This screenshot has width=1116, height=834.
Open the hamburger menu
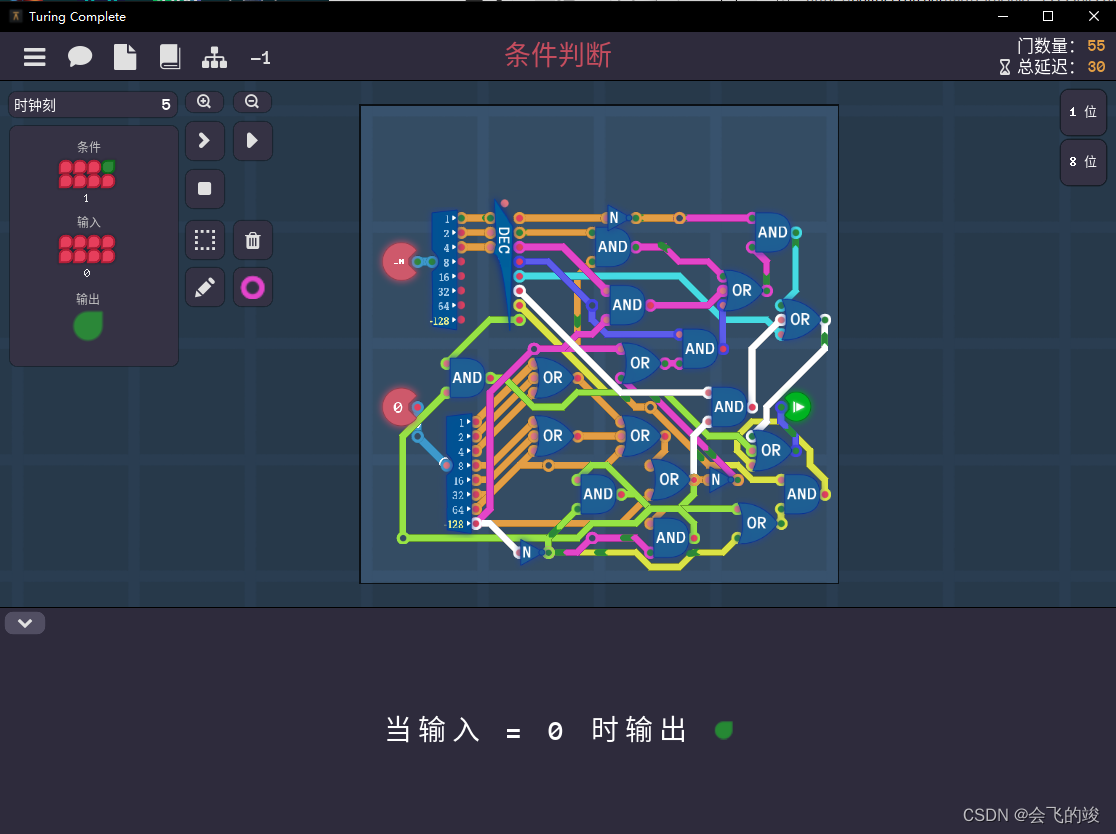pos(35,57)
